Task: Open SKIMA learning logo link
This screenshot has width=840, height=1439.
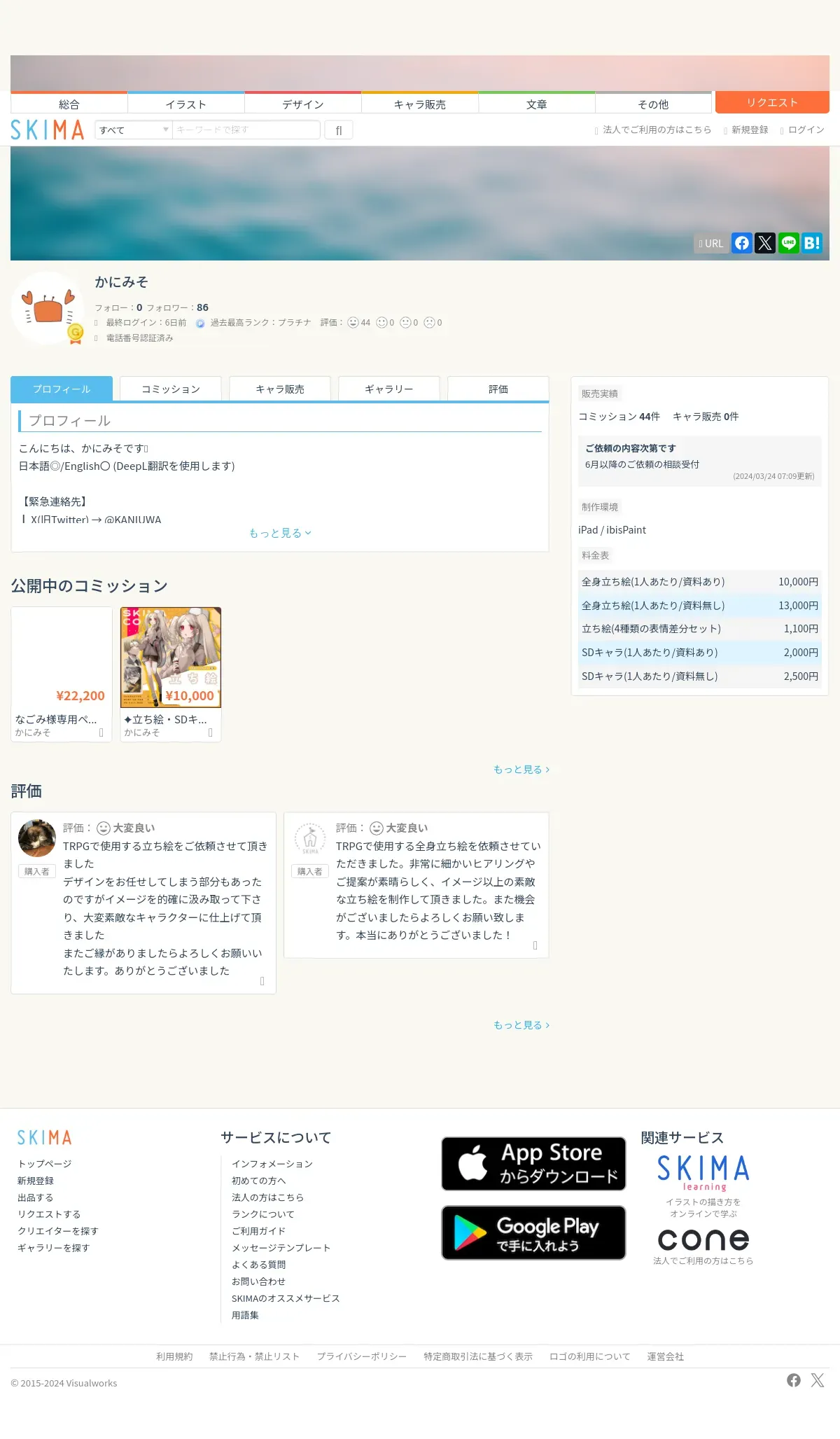Action: (703, 1173)
